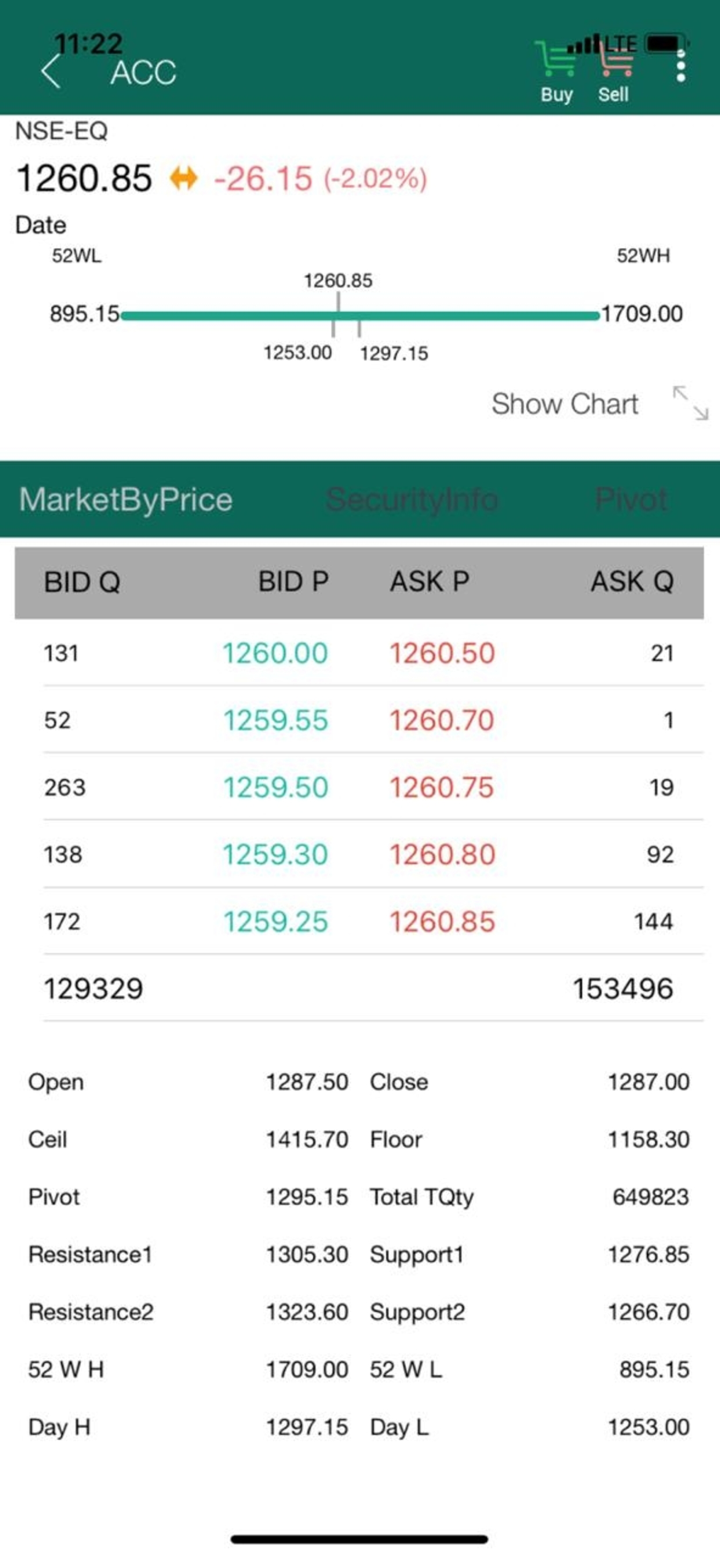Tap the red Sell cart icon
Screen dimensions: 720x1558
click(x=614, y=62)
